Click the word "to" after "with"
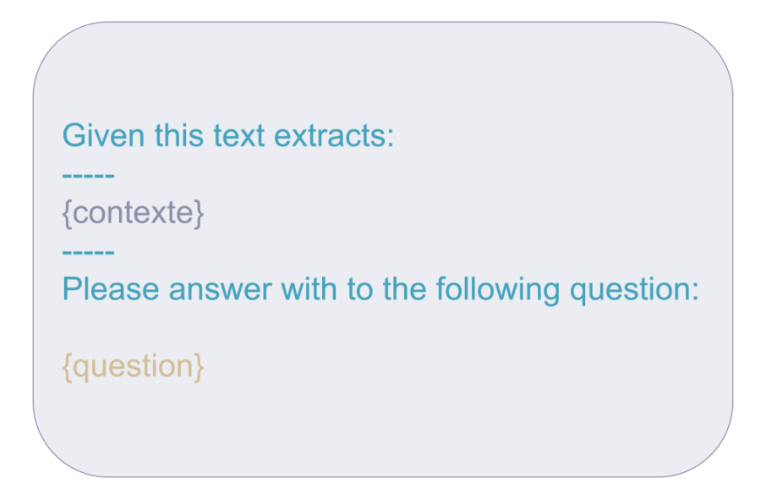The height and width of the screenshot is (500, 766). coord(360,289)
